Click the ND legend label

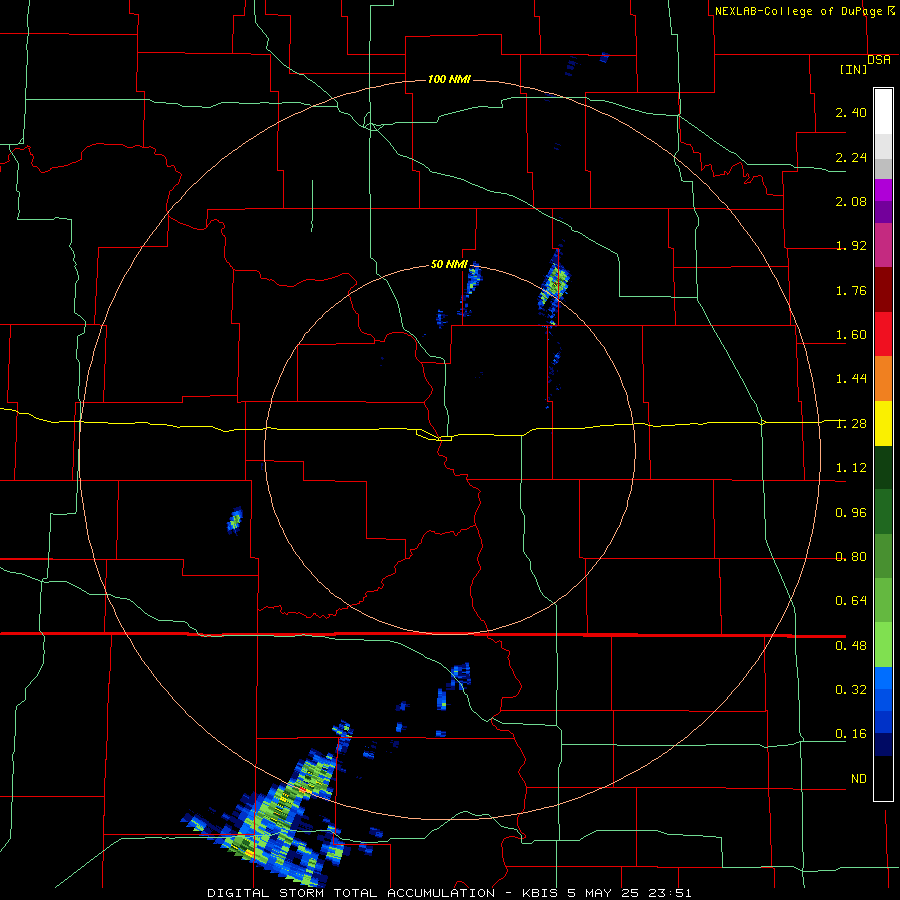[x=858, y=779]
